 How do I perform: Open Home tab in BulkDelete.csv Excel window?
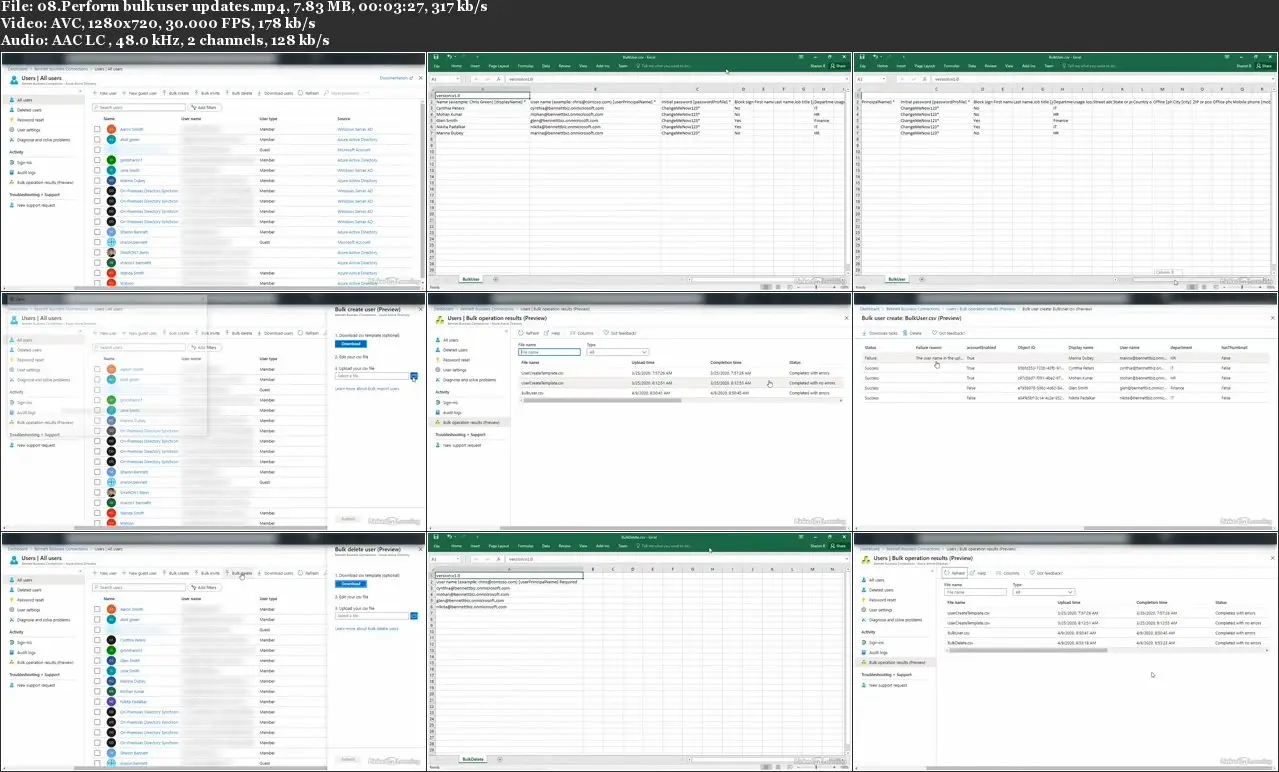456,546
